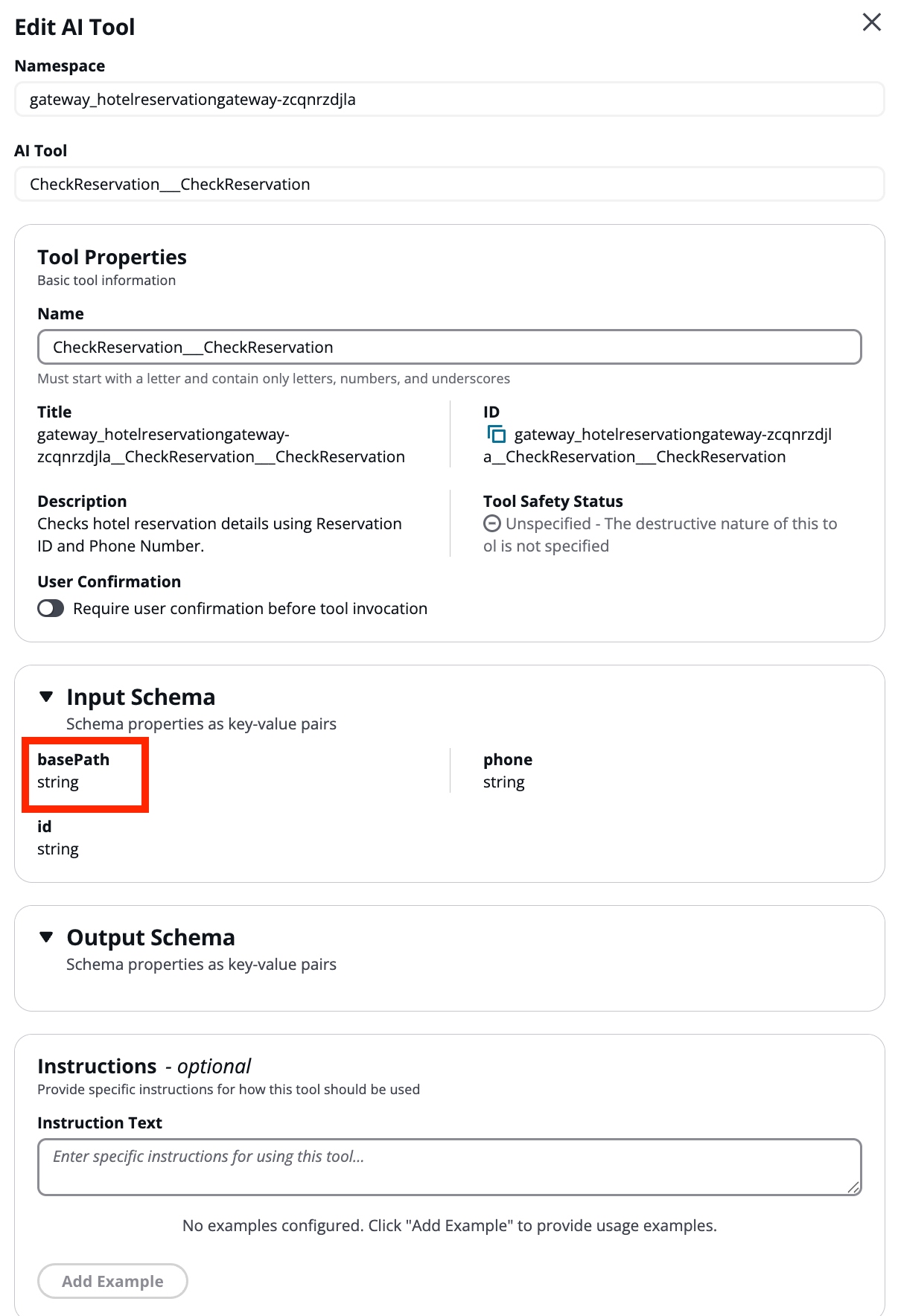This screenshot has height=1316, width=898.
Task: Click the Unspecified safety status icon
Action: point(491,523)
